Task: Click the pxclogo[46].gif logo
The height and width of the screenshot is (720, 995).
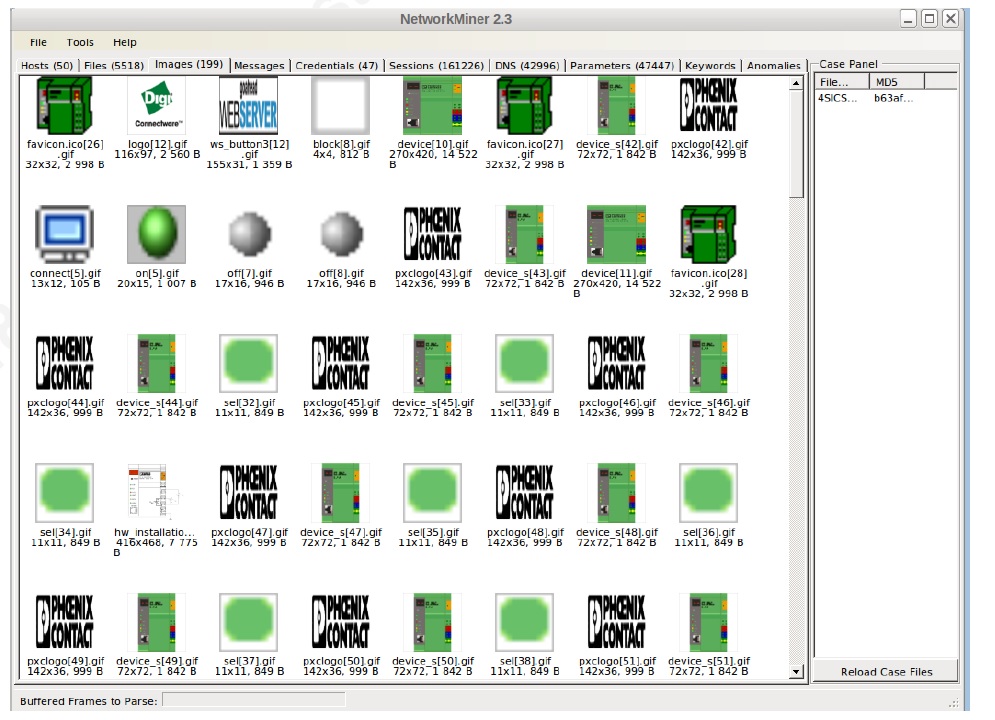Action: [x=617, y=363]
